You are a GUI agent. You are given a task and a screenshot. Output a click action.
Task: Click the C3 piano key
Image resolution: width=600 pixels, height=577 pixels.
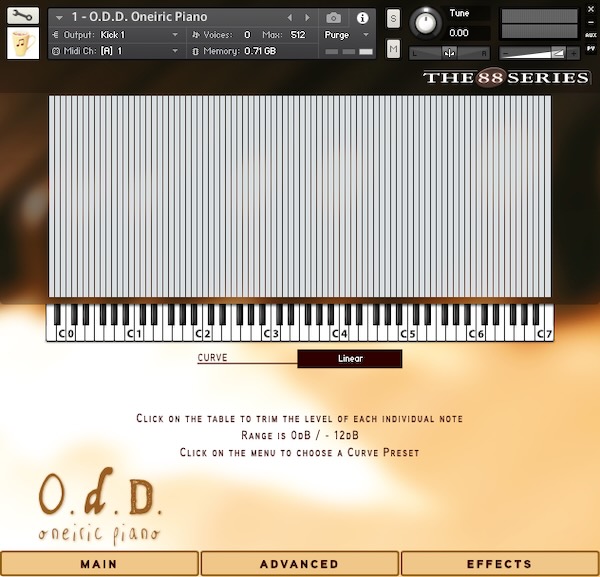point(267,334)
